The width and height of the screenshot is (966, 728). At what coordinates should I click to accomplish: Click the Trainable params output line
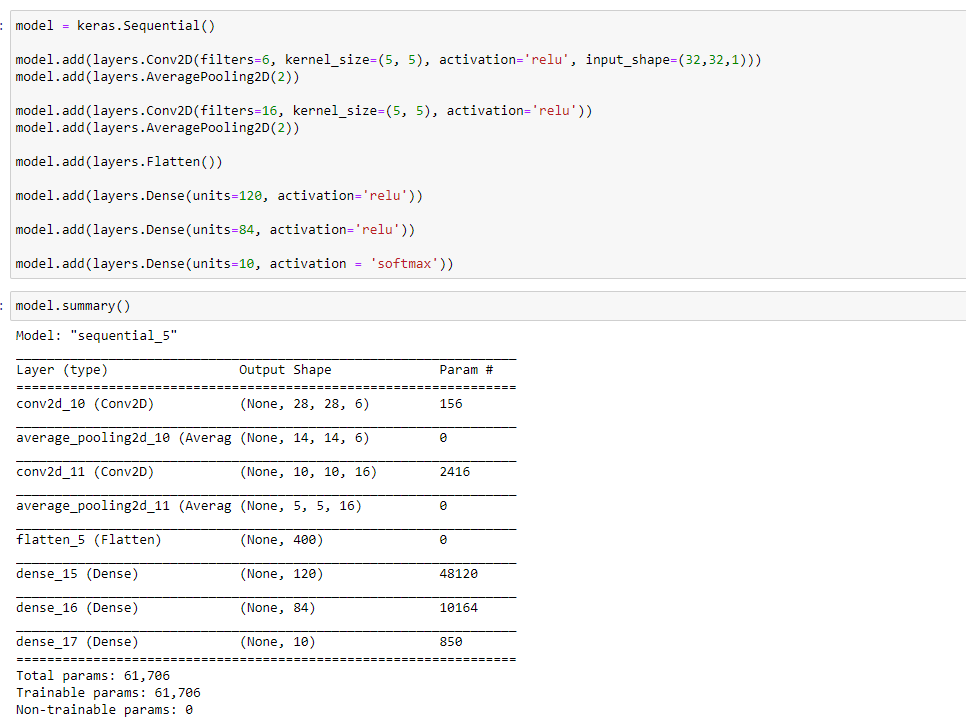click(x=100, y=692)
